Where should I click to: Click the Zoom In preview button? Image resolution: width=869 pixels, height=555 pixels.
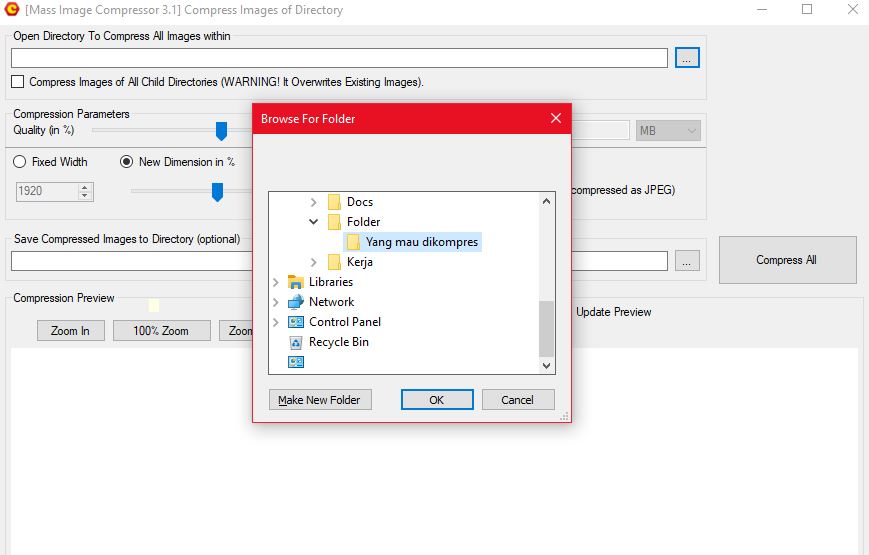70,330
